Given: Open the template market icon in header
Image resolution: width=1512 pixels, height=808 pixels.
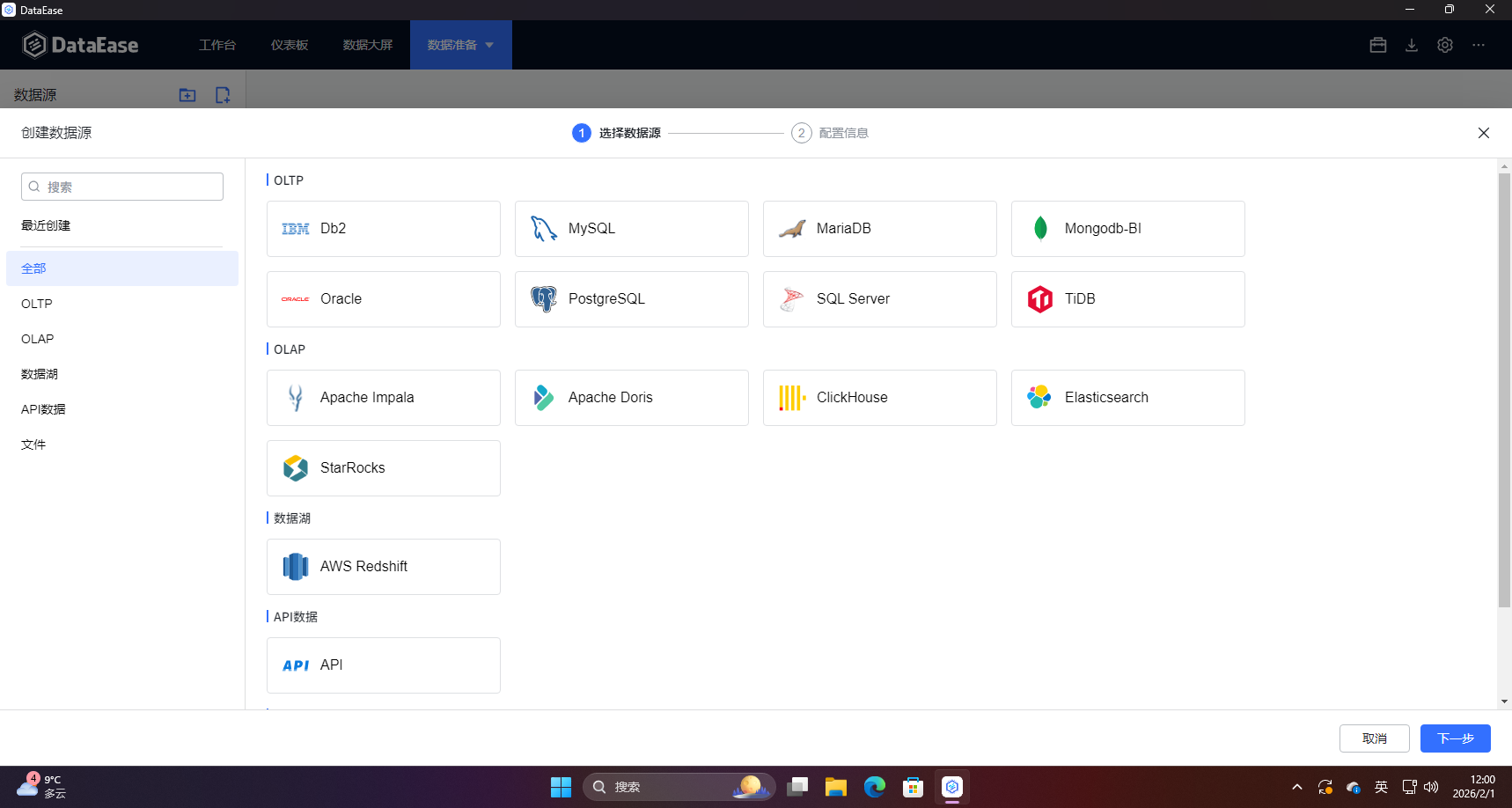Looking at the screenshot, I should click(x=1378, y=45).
